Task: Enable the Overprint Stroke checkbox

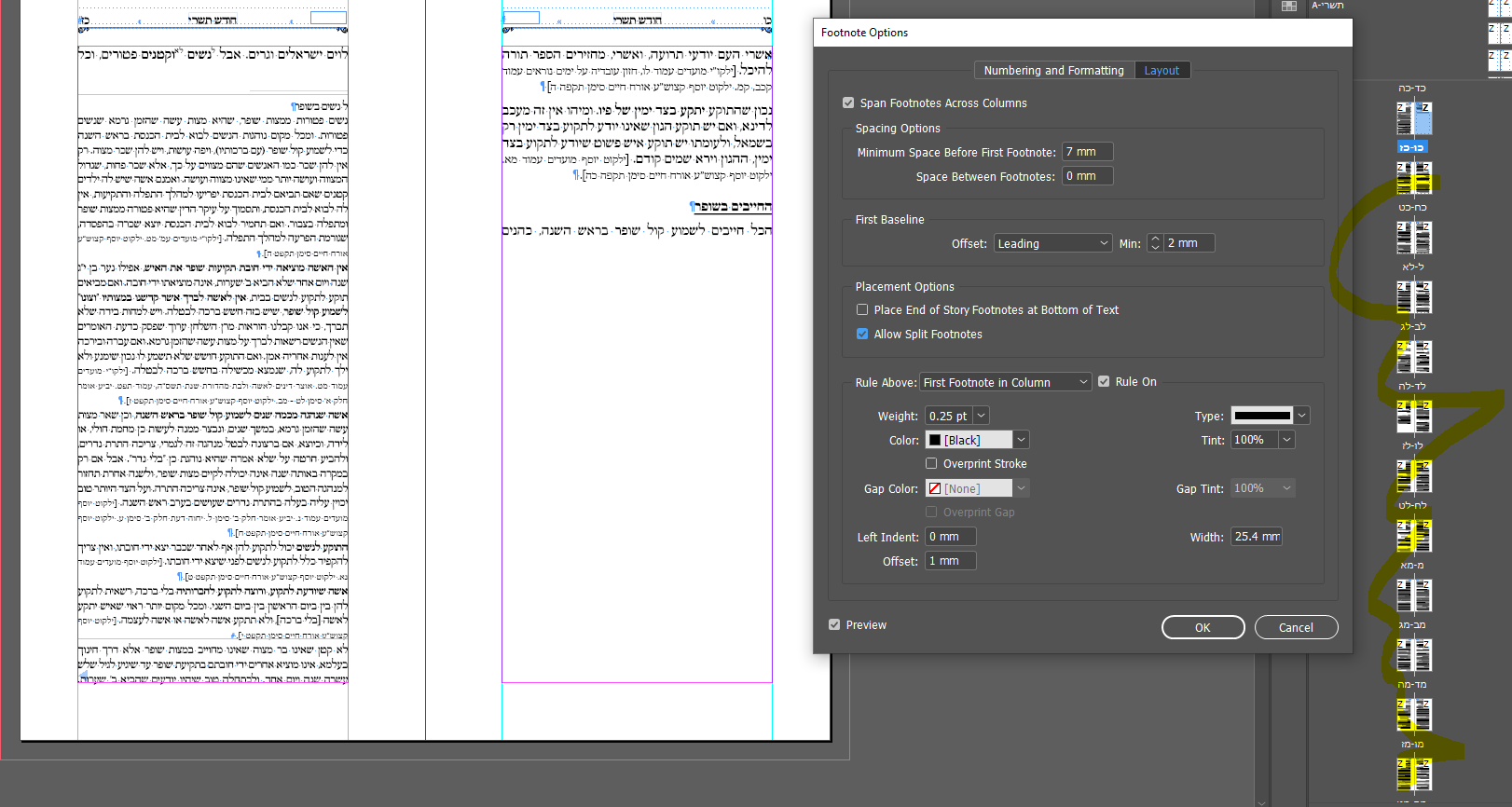Action: 931,464
